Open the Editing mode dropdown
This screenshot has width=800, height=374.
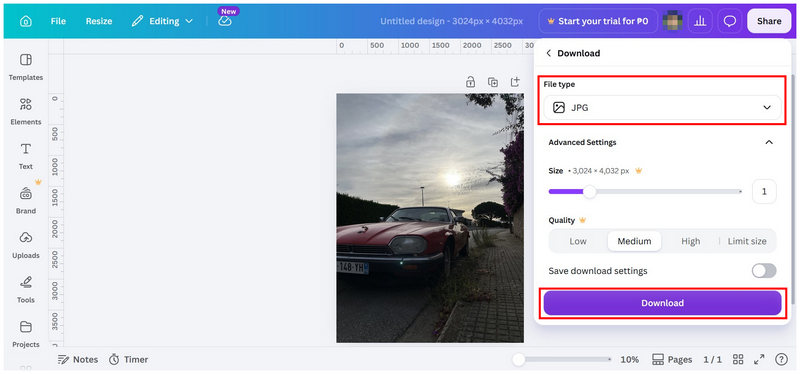(x=162, y=21)
